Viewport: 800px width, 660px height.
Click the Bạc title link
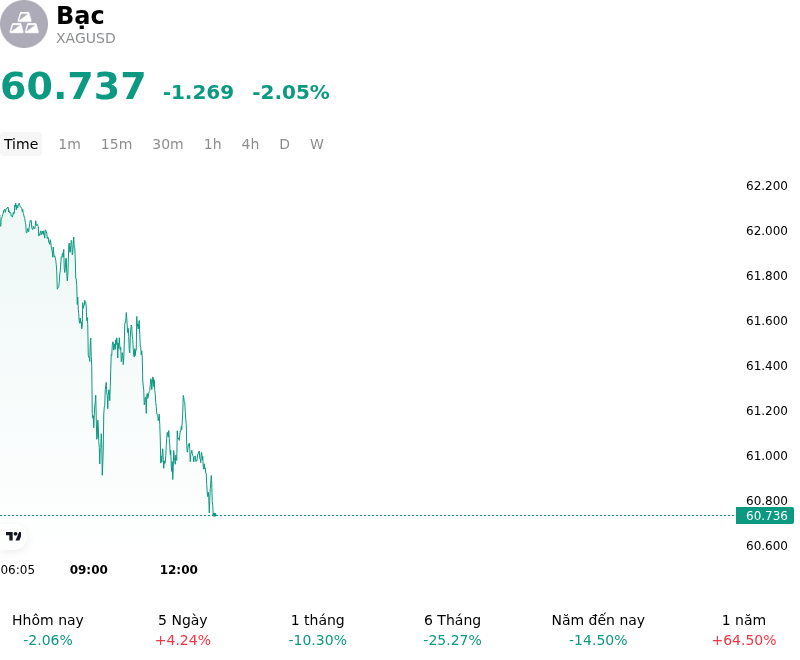[x=80, y=16]
